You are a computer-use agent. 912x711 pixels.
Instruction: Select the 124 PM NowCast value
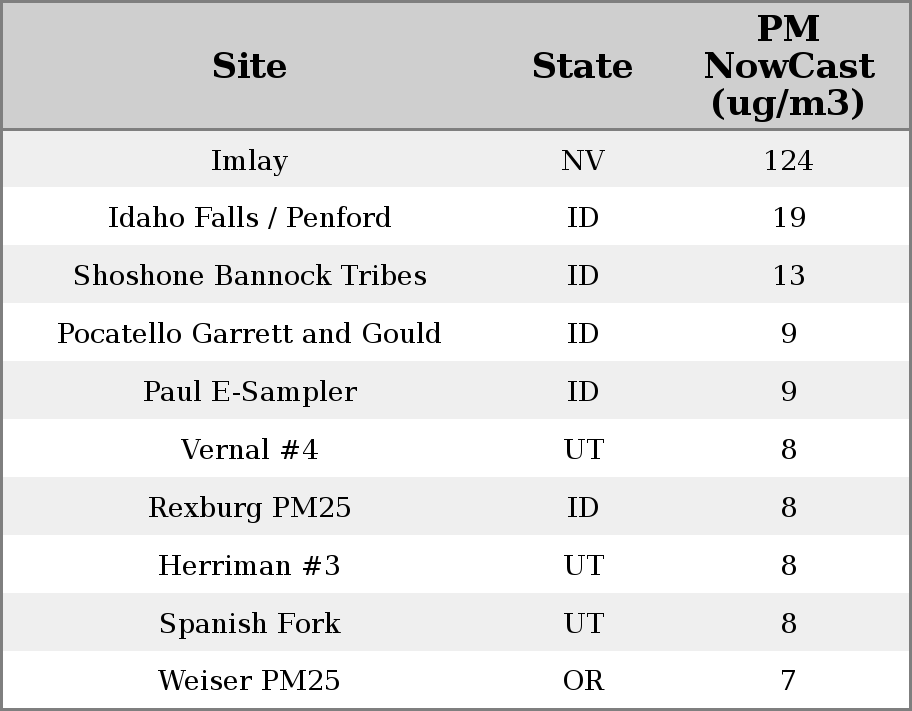(x=788, y=161)
